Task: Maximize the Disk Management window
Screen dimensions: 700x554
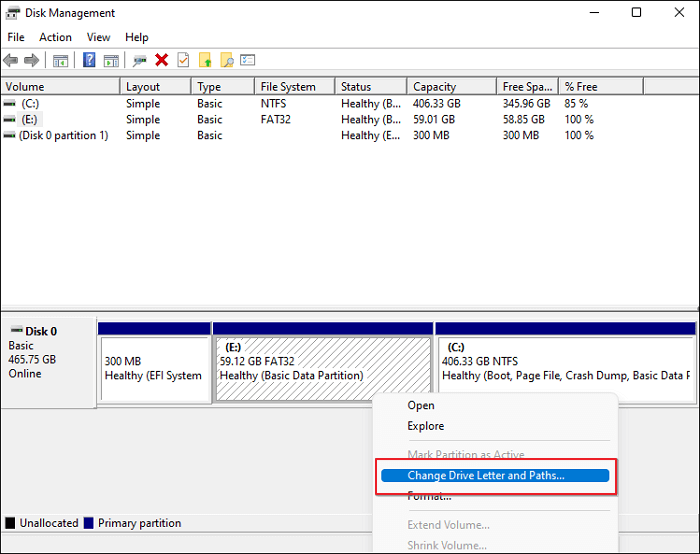Action: (637, 12)
